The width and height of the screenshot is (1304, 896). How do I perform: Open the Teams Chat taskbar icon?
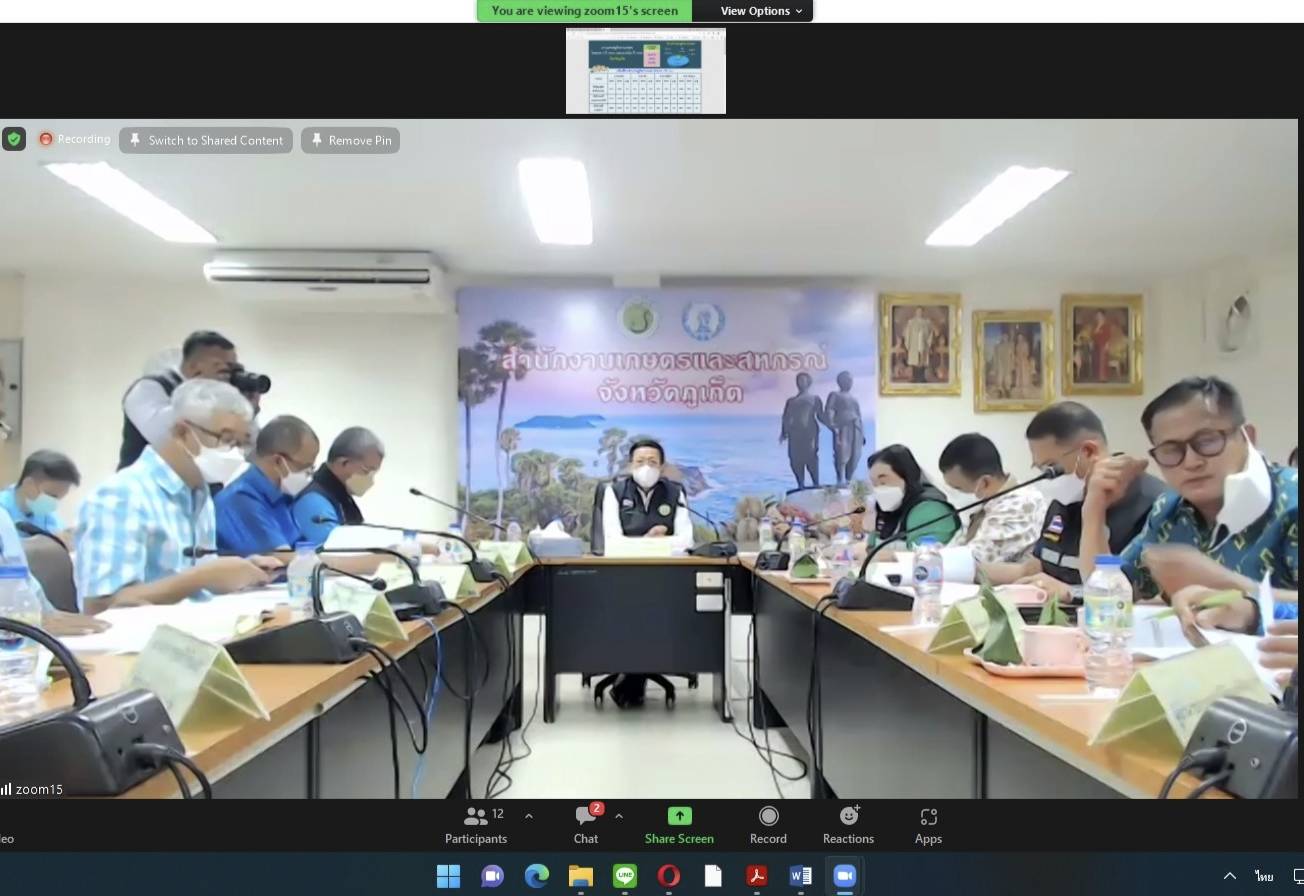(x=492, y=876)
